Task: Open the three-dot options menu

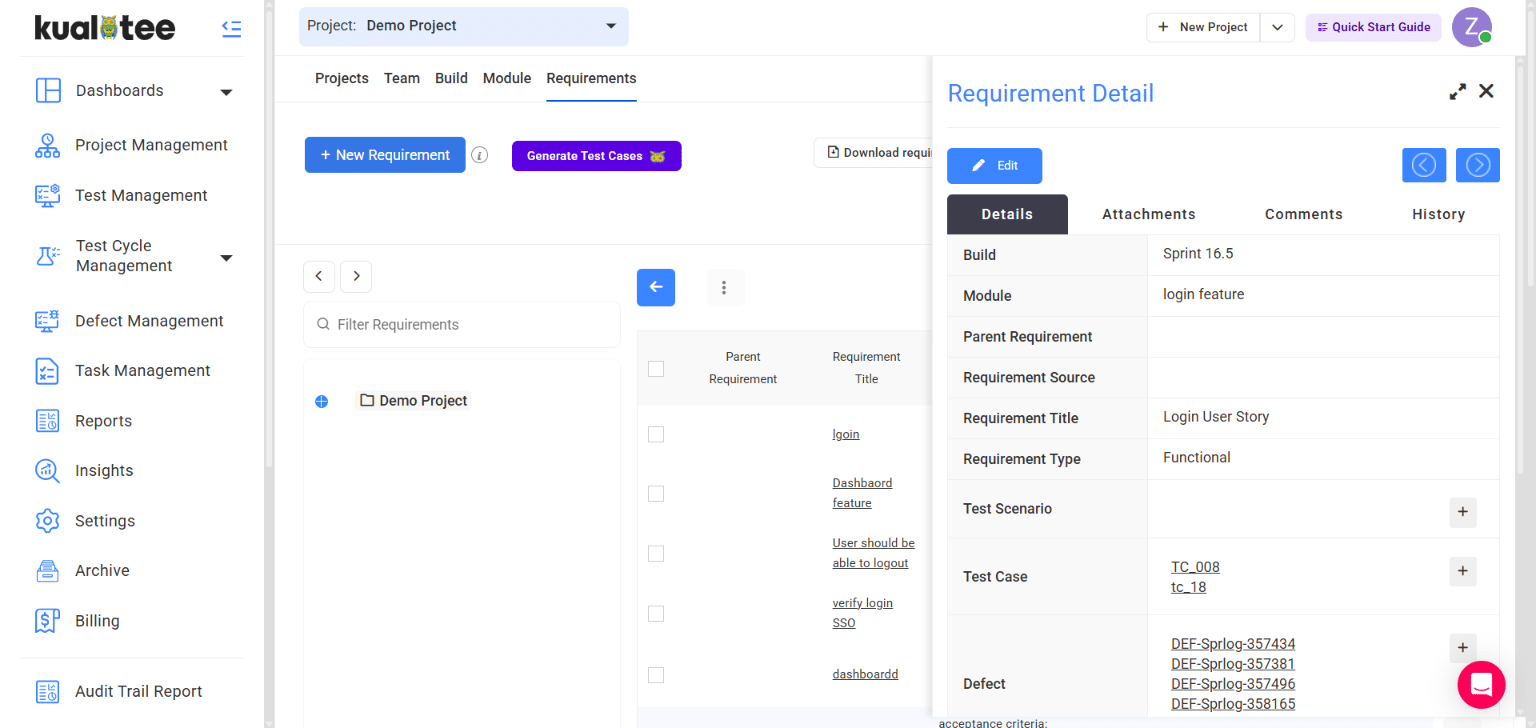Action: [724, 288]
